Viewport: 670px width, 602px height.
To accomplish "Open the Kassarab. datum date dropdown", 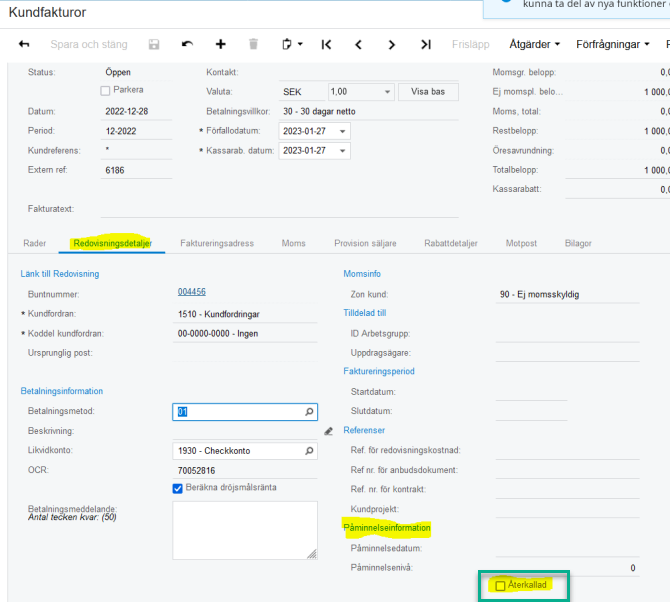I will tap(342, 151).
